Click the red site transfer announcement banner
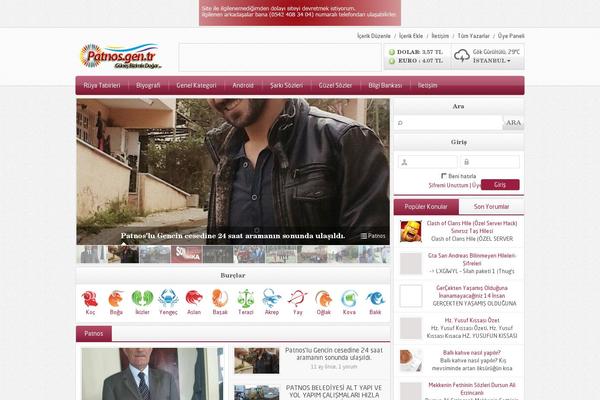Viewport: 600px width, 400px height. (300, 13)
